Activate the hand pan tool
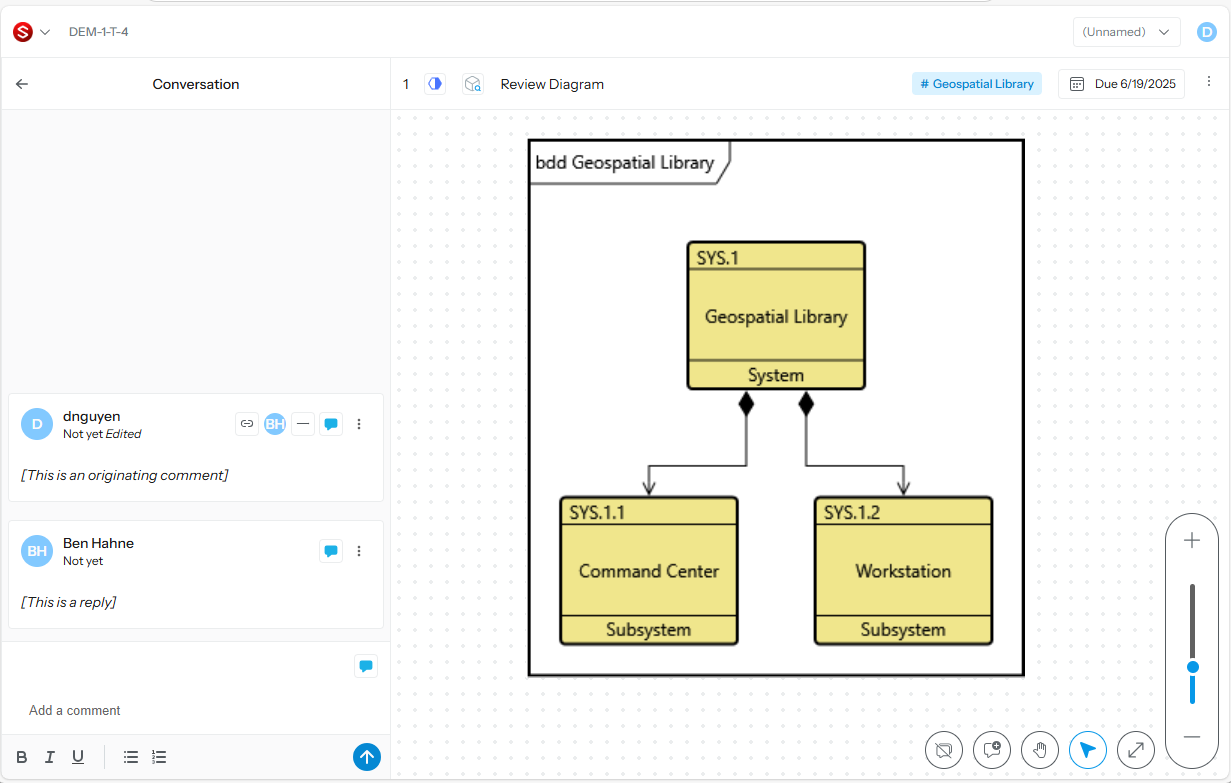1231x783 pixels. click(1040, 749)
